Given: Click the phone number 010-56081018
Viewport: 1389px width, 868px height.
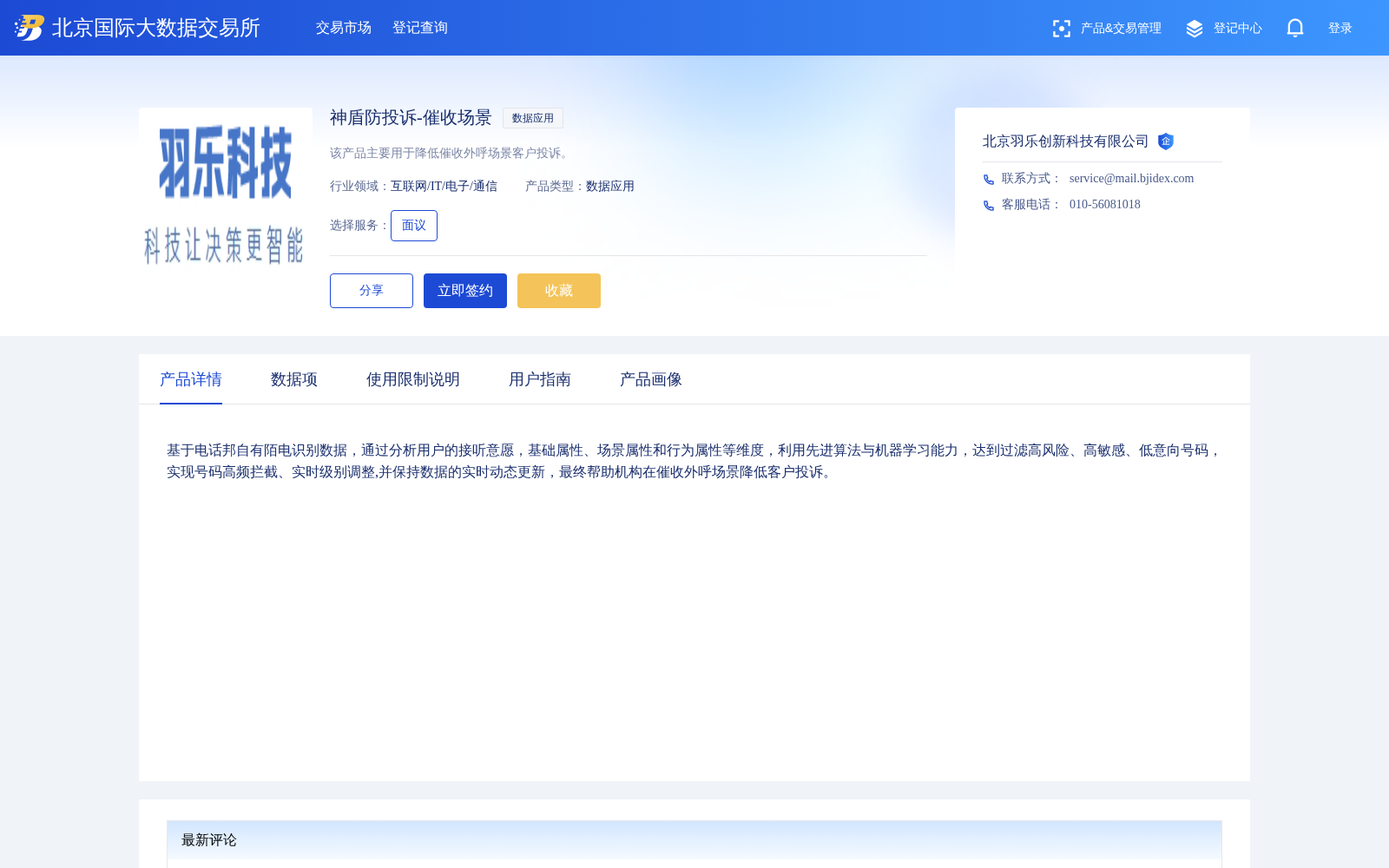Looking at the screenshot, I should tap(1105, 205).
